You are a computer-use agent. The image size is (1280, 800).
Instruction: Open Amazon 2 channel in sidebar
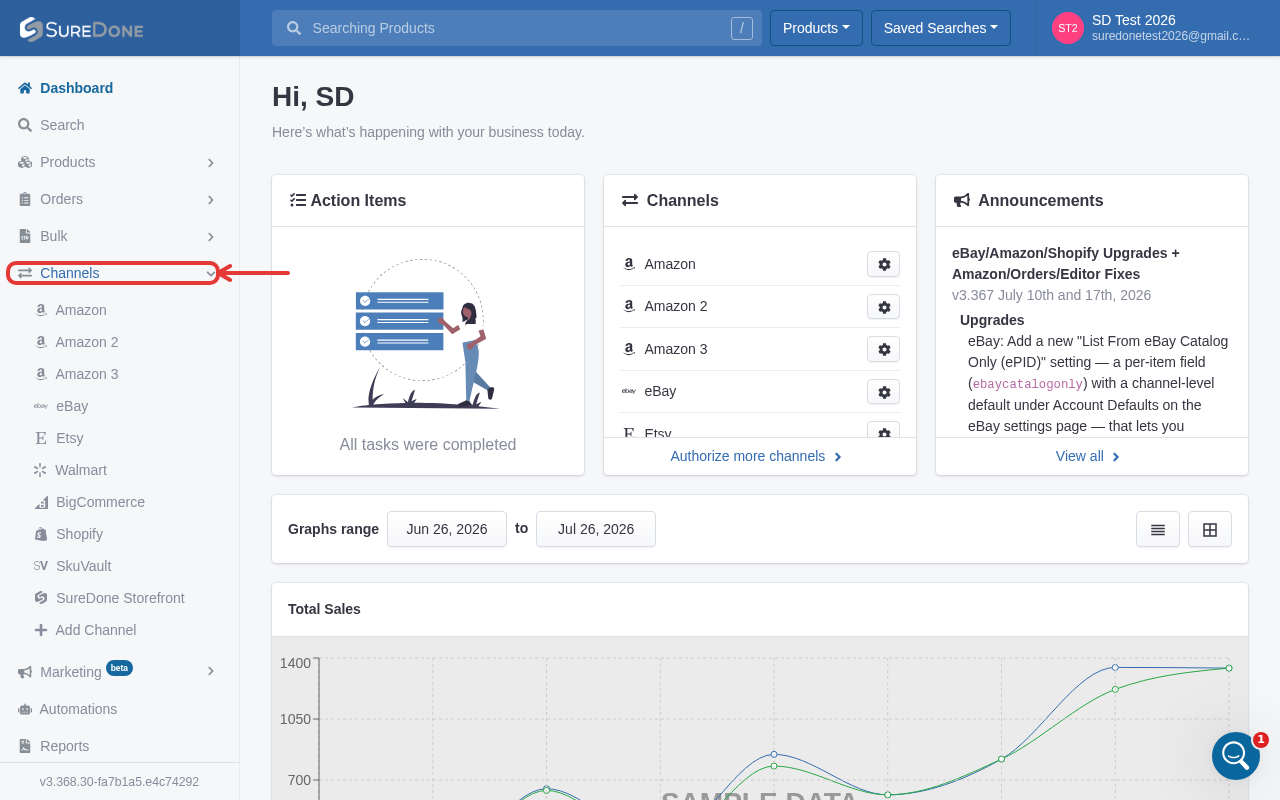87,342
